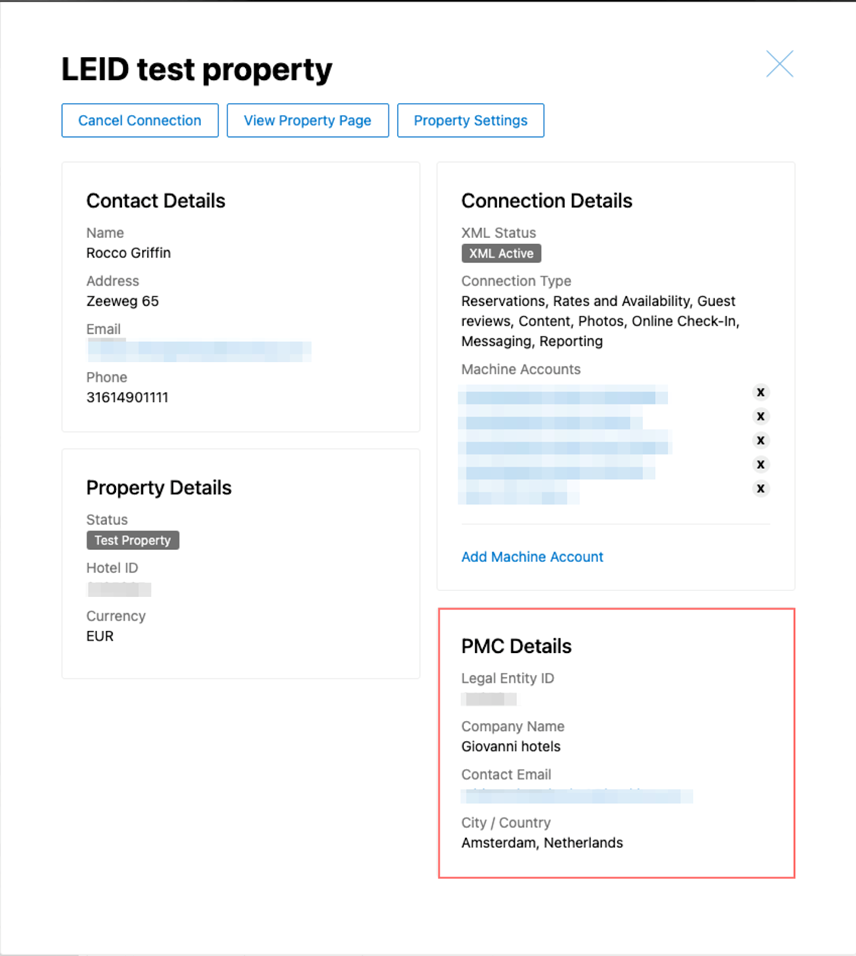
Task: Click the blurred PMC Contact Email
Action: (x=577, y=795)
